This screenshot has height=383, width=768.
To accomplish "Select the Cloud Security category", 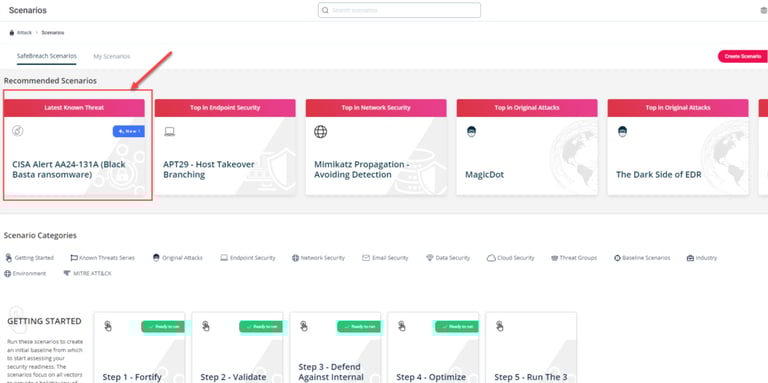I will pyautogui.click(x=510, y=258).
